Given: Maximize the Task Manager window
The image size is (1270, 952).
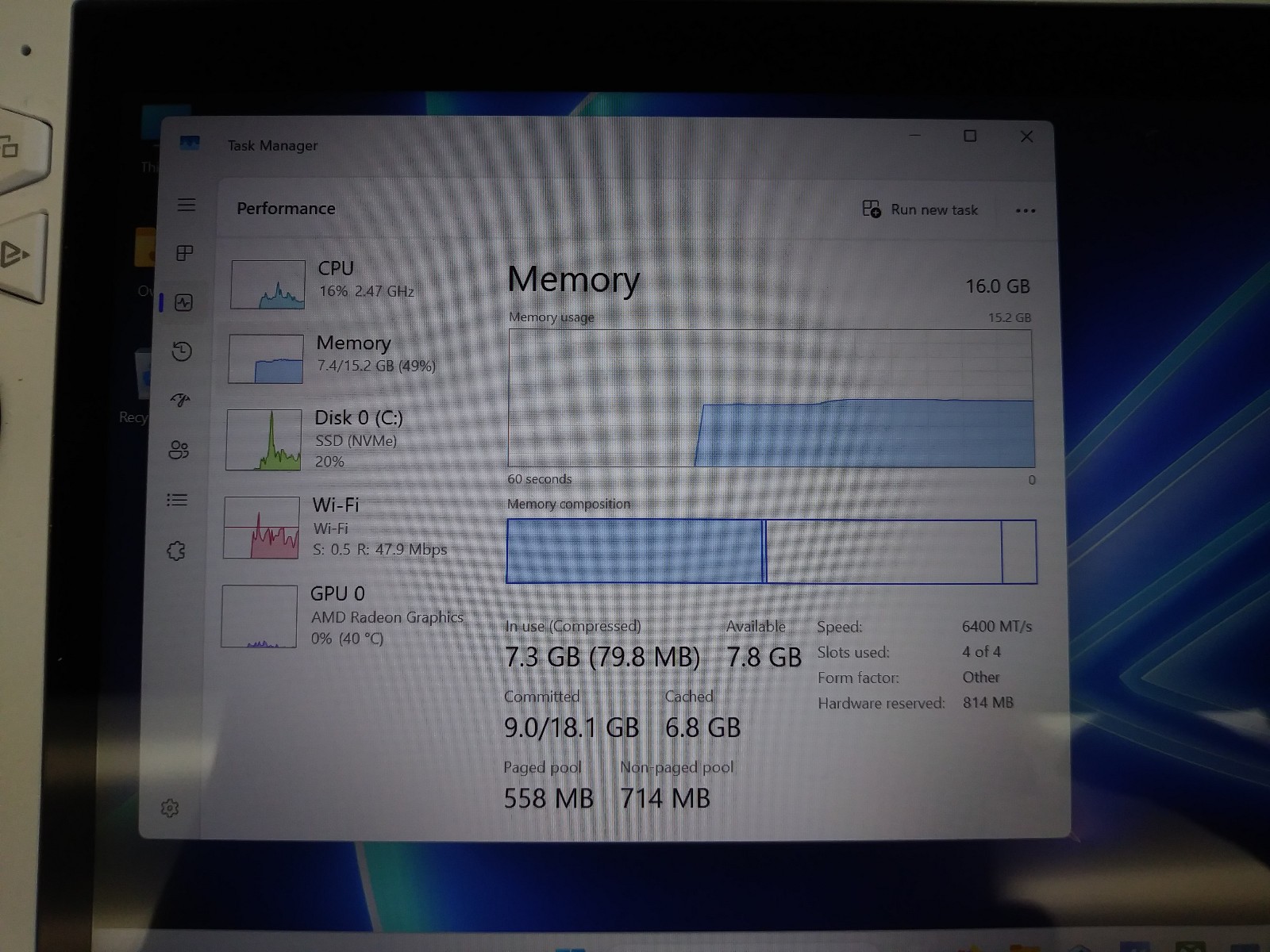Looking at the screenshot, I should tap(970, 136).
